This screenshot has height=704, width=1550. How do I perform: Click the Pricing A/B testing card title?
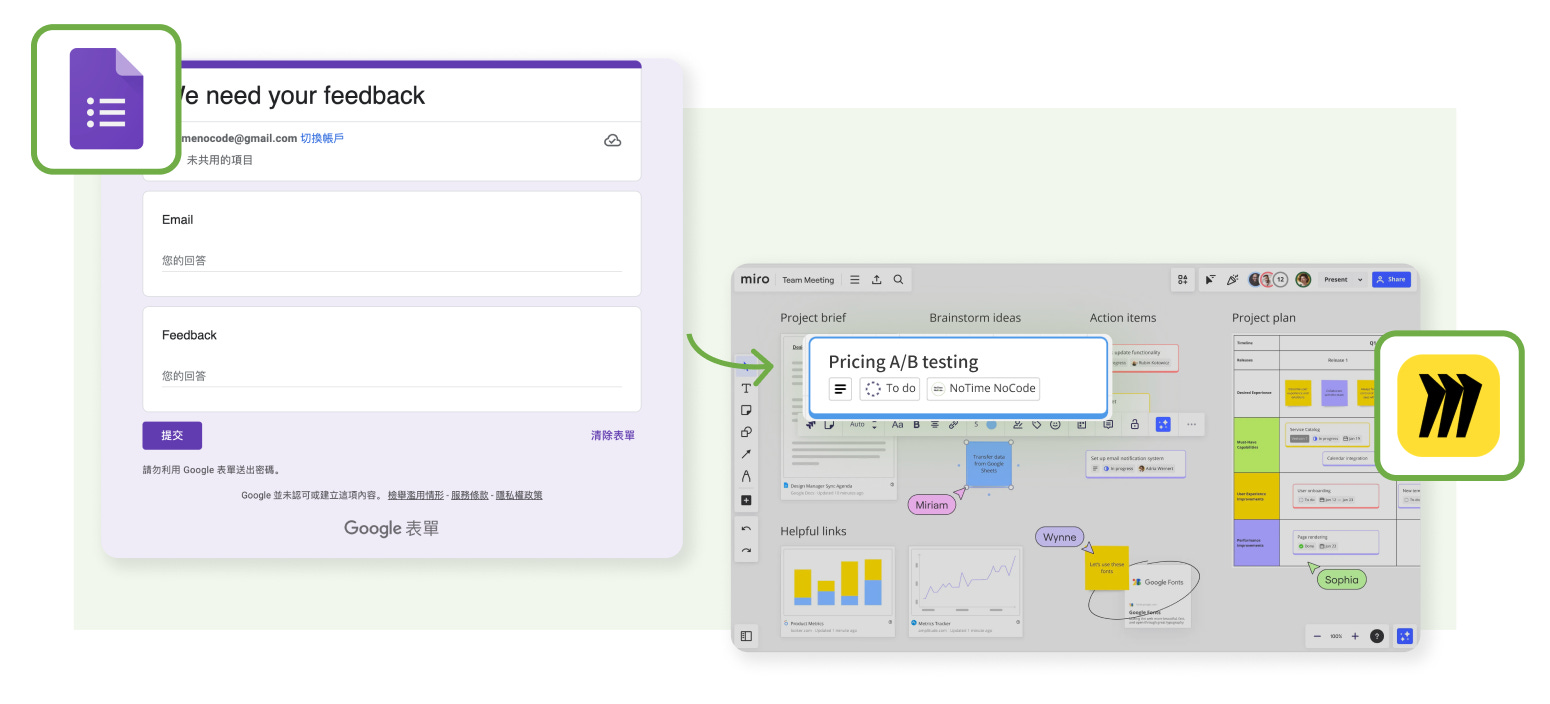(903, 362)
